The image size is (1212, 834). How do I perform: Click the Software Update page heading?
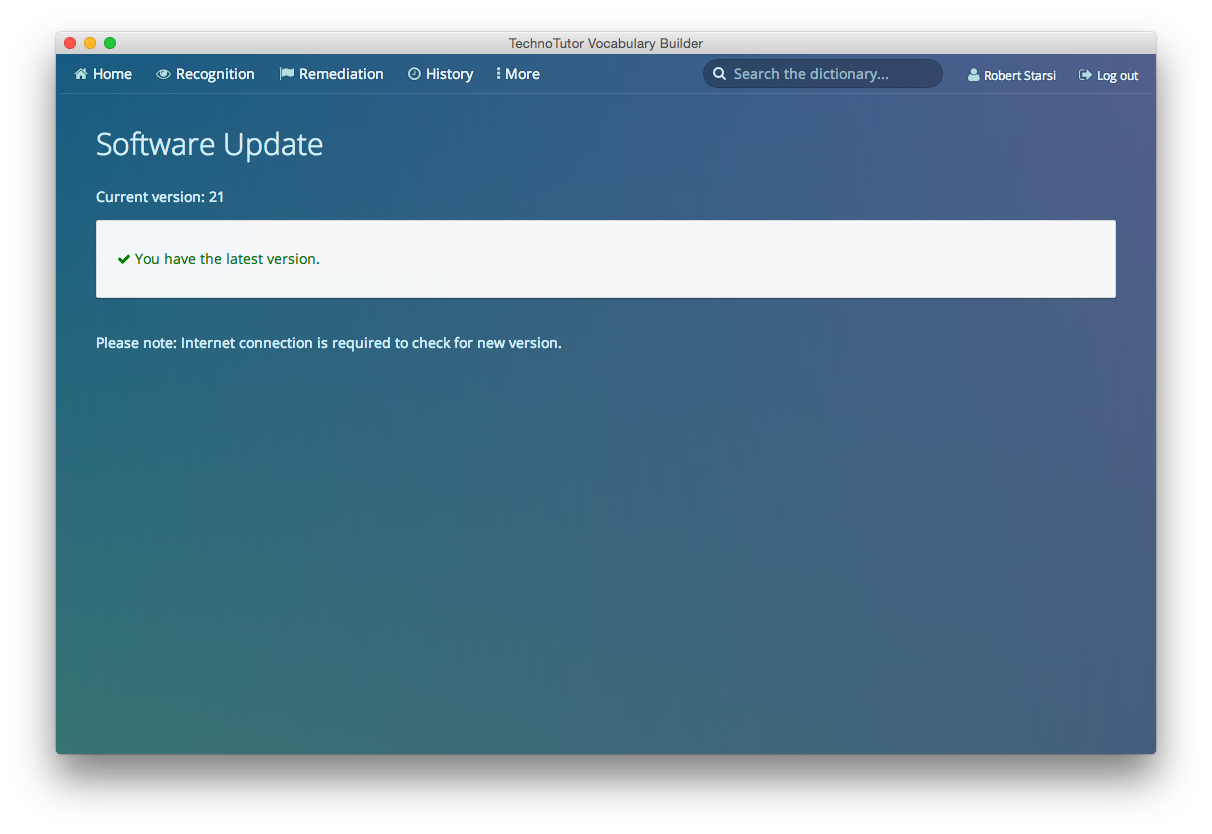[208, 144]
